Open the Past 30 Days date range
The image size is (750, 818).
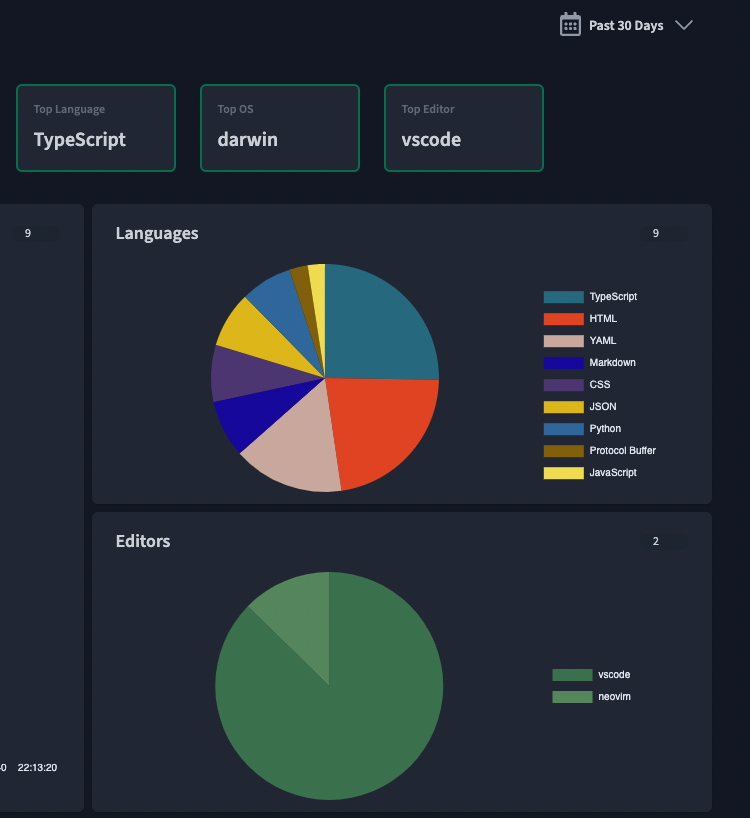626,25
